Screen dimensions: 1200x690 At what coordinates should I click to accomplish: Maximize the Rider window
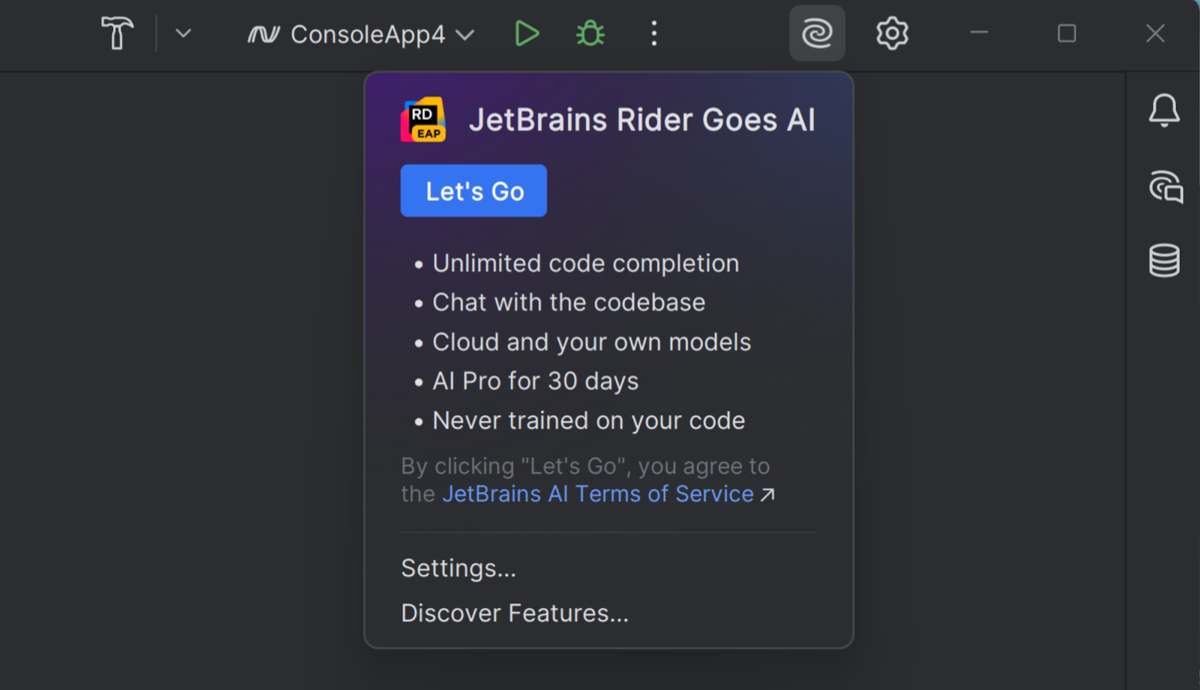pos(1067,34)
